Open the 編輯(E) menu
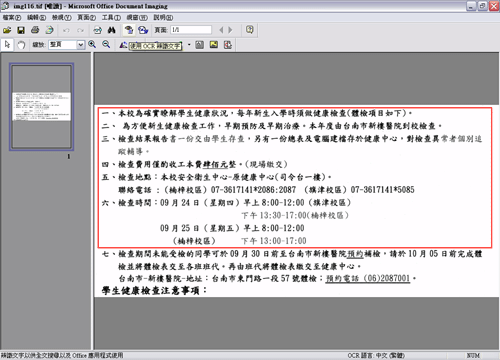500x360 pixels. coord(36,18)
